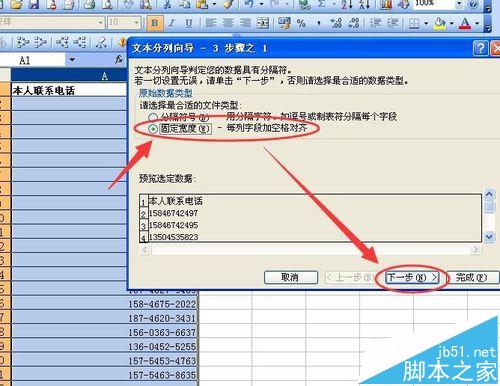Click the Name Box showing A1
The image size is (500, 386).
point(32,60)
